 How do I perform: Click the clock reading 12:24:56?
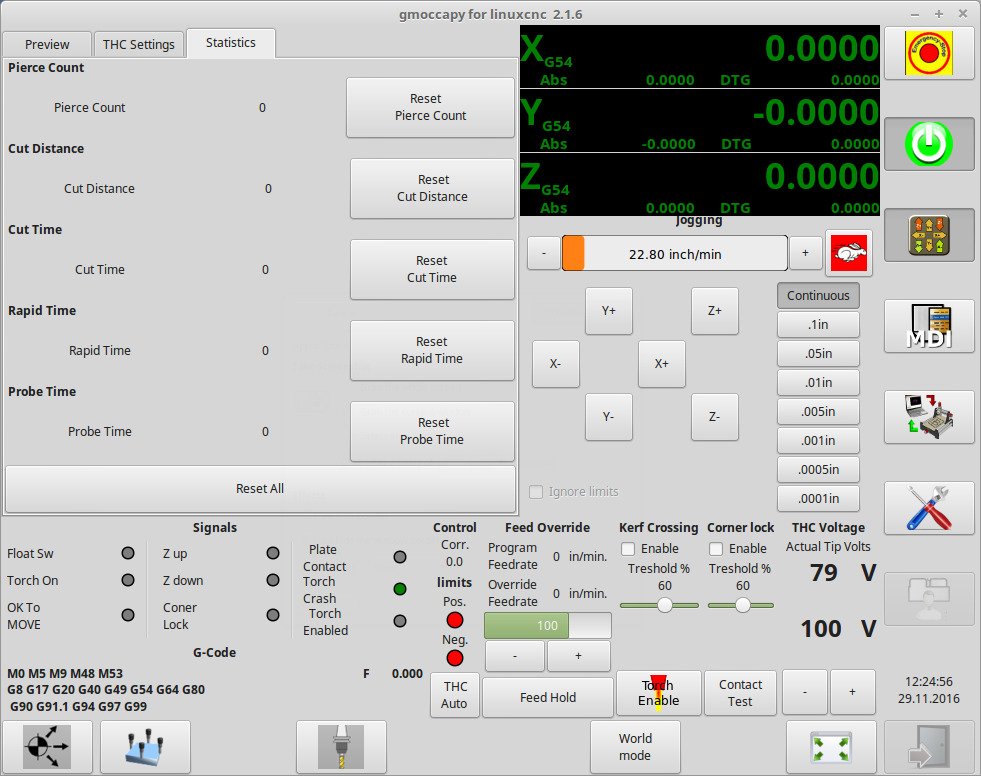click(x=929, y=682)
